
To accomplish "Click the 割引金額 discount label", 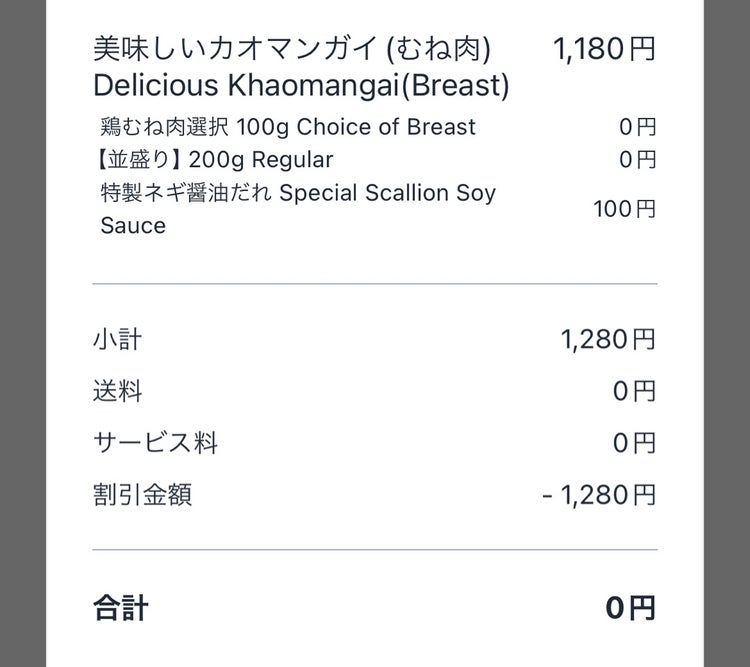I will pos(142,494).
